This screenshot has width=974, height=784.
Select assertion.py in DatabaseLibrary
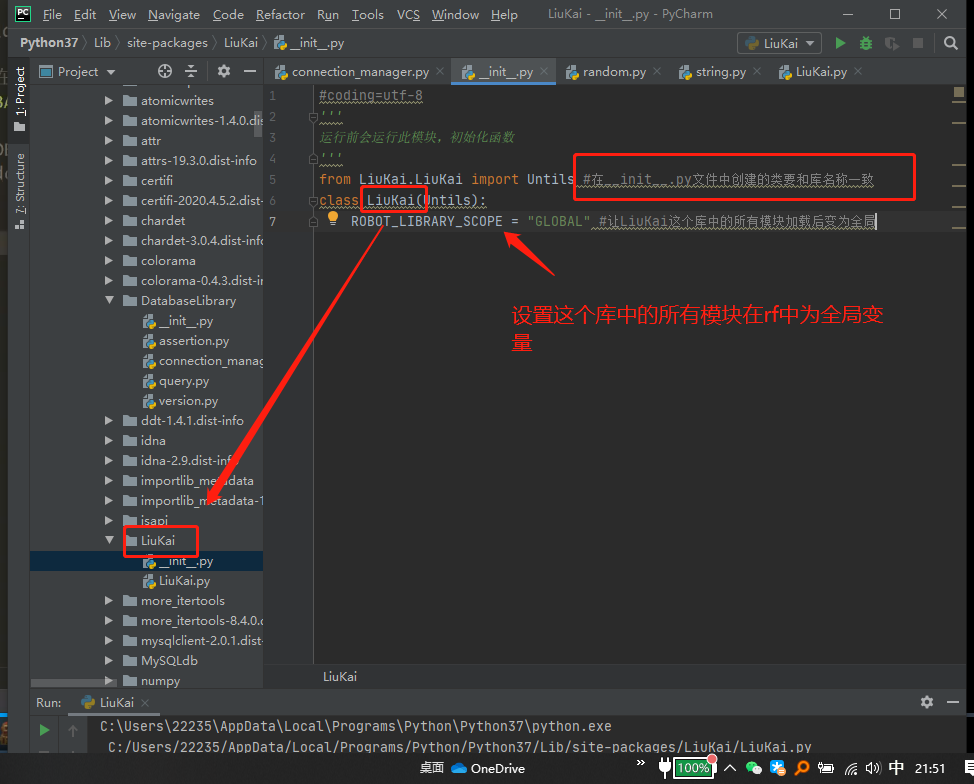(194, 340)
